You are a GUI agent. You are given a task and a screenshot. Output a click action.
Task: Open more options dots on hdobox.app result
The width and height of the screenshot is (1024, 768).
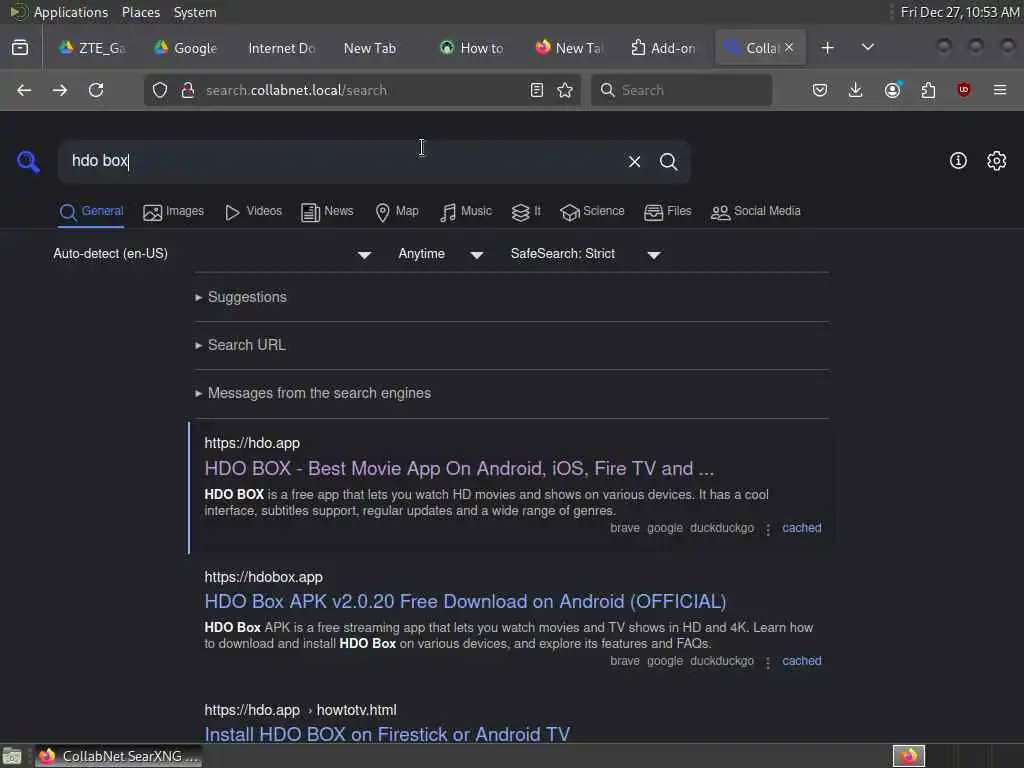click(x=768, y=662)
